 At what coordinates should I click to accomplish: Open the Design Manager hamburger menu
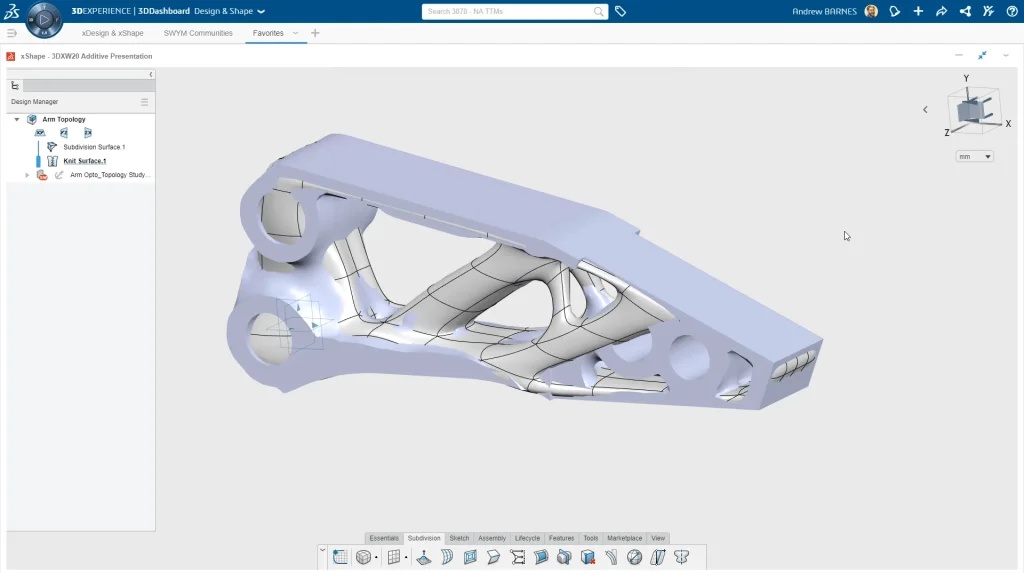click(144, 102)
